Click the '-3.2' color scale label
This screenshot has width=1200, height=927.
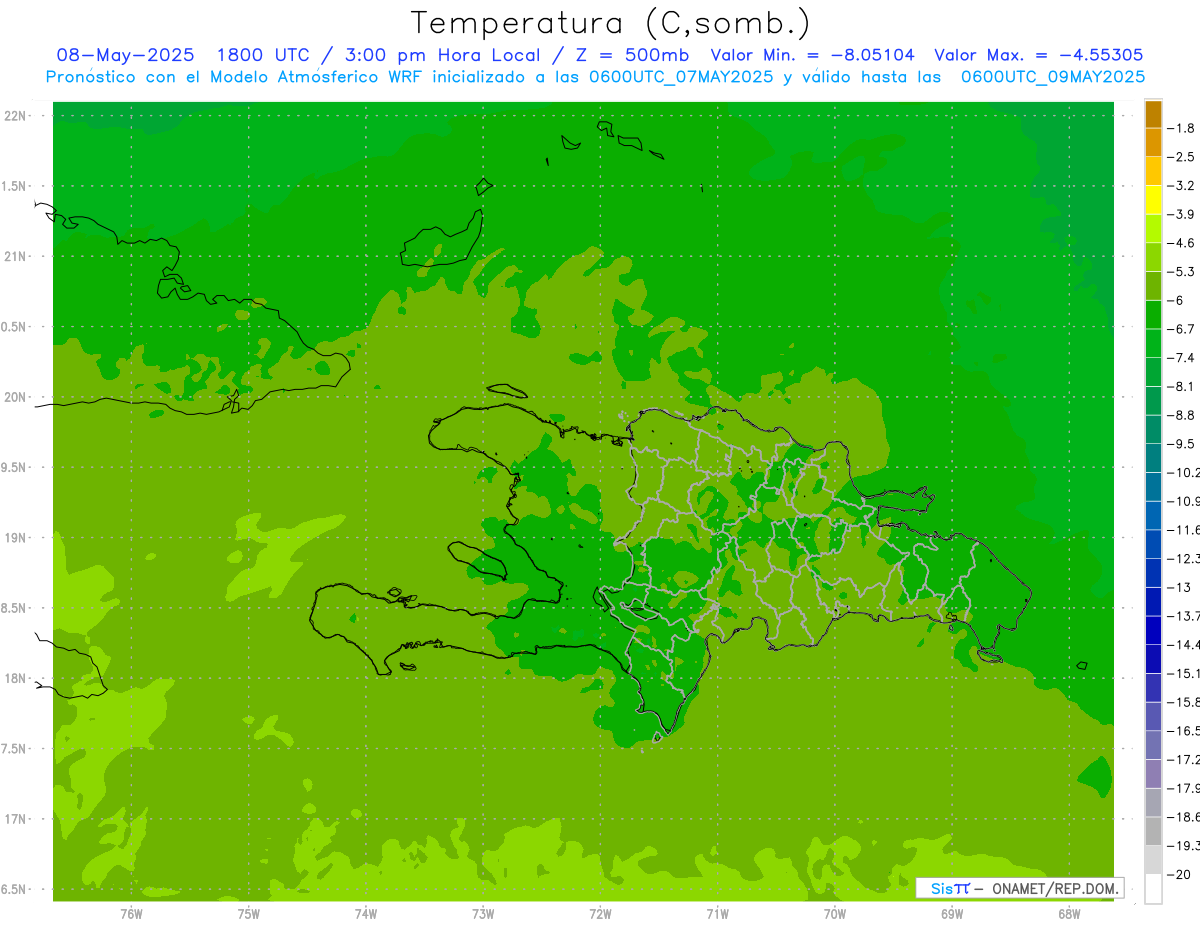click(x=1180, y=186)
